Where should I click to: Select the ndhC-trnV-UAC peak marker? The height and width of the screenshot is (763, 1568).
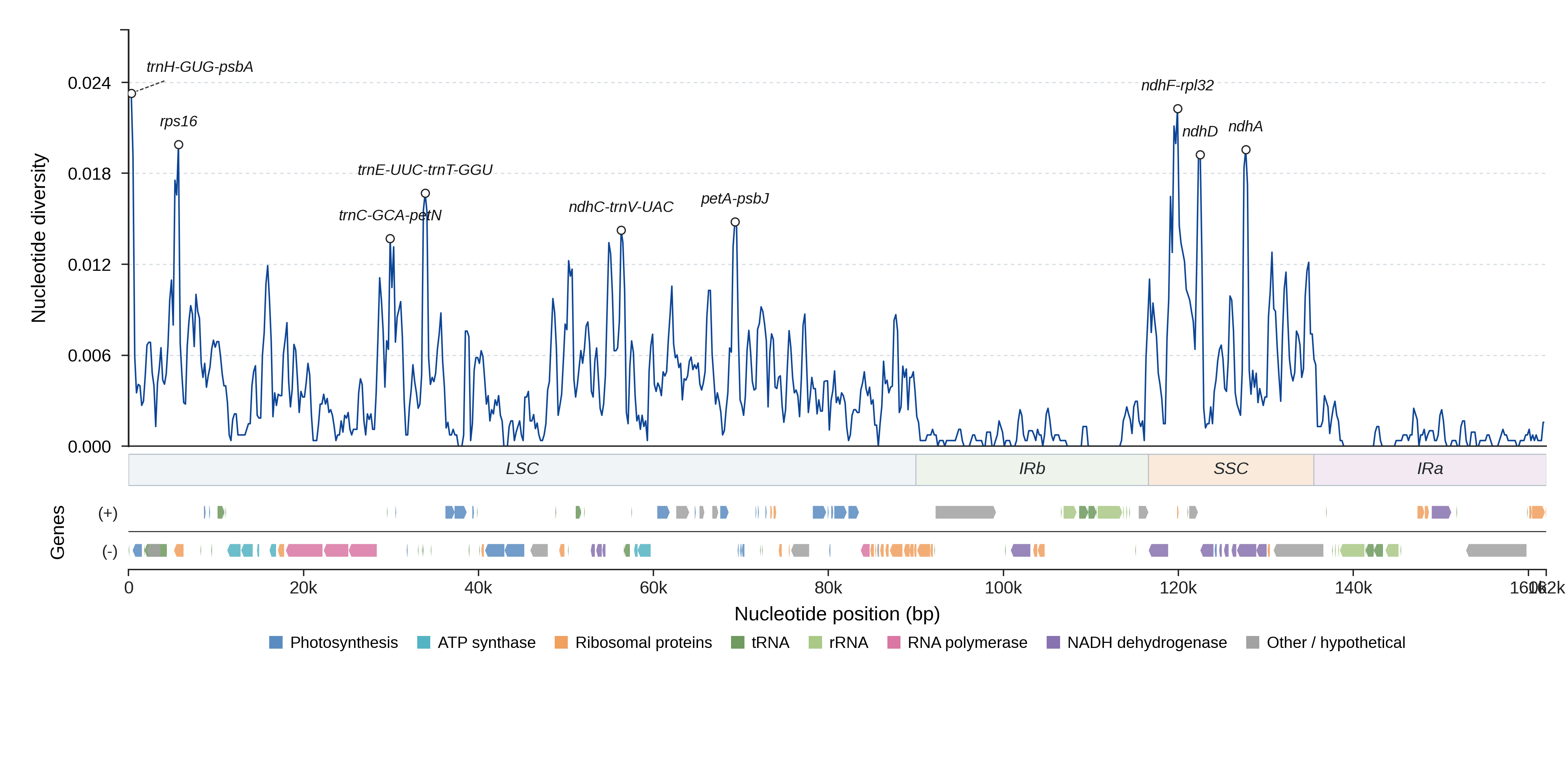coord(621,230)
